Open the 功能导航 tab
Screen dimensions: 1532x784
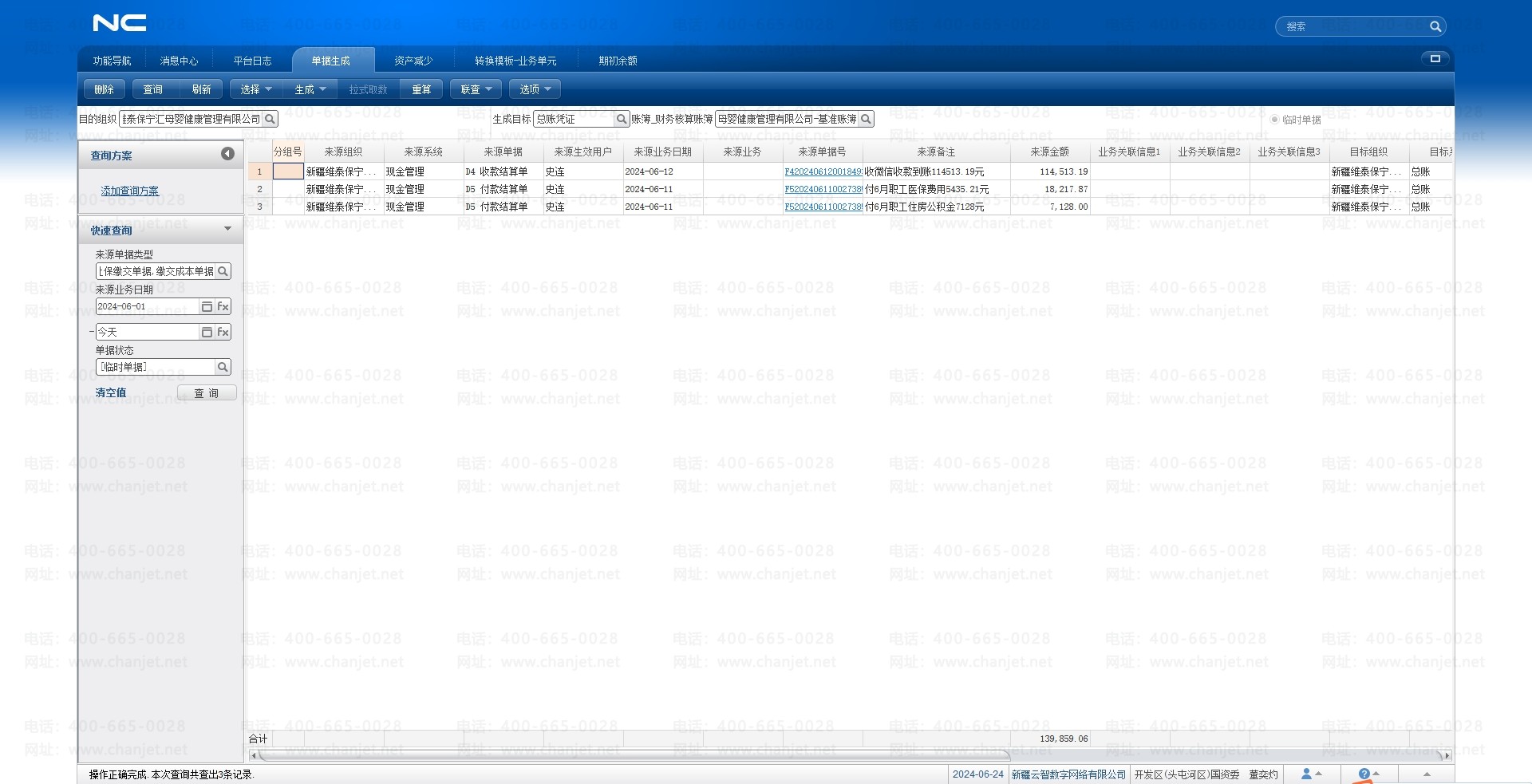pyautogui.click(x=113, y=61)
